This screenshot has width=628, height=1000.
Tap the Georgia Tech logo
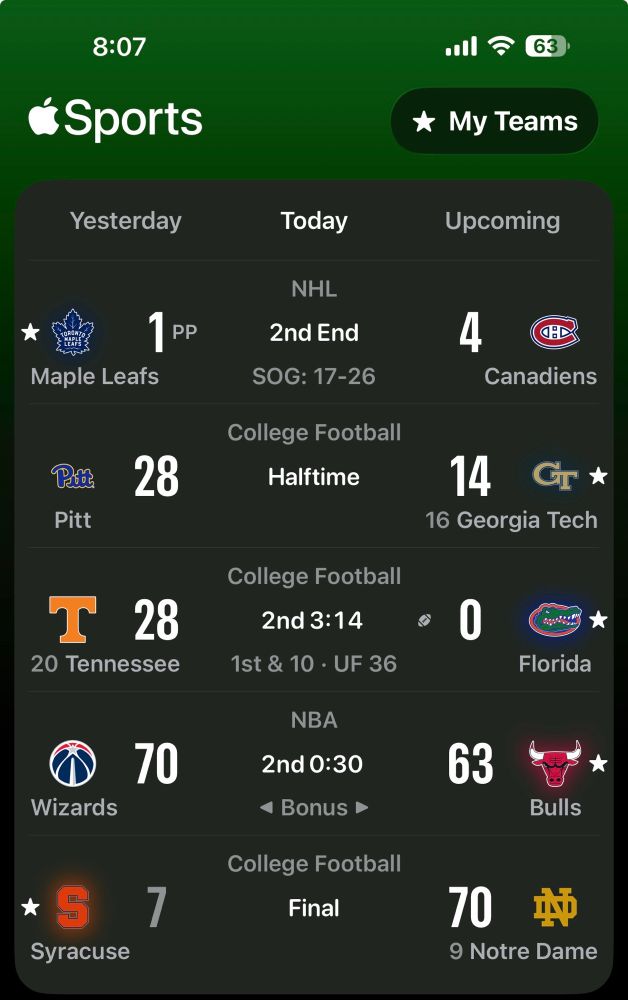tap(556, 476)
